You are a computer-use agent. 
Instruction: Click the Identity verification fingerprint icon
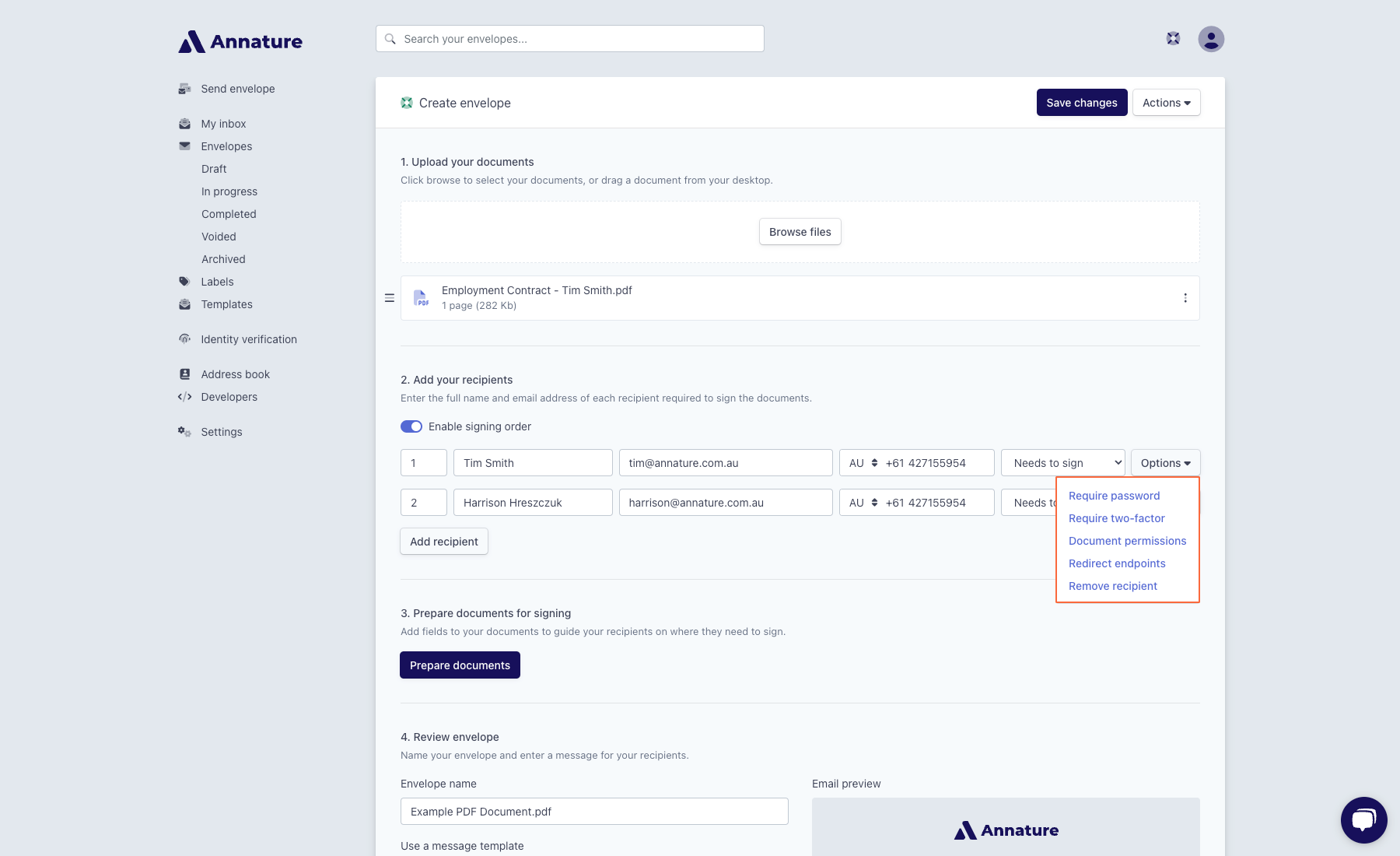pyautogui.click(x=184, y=339)
